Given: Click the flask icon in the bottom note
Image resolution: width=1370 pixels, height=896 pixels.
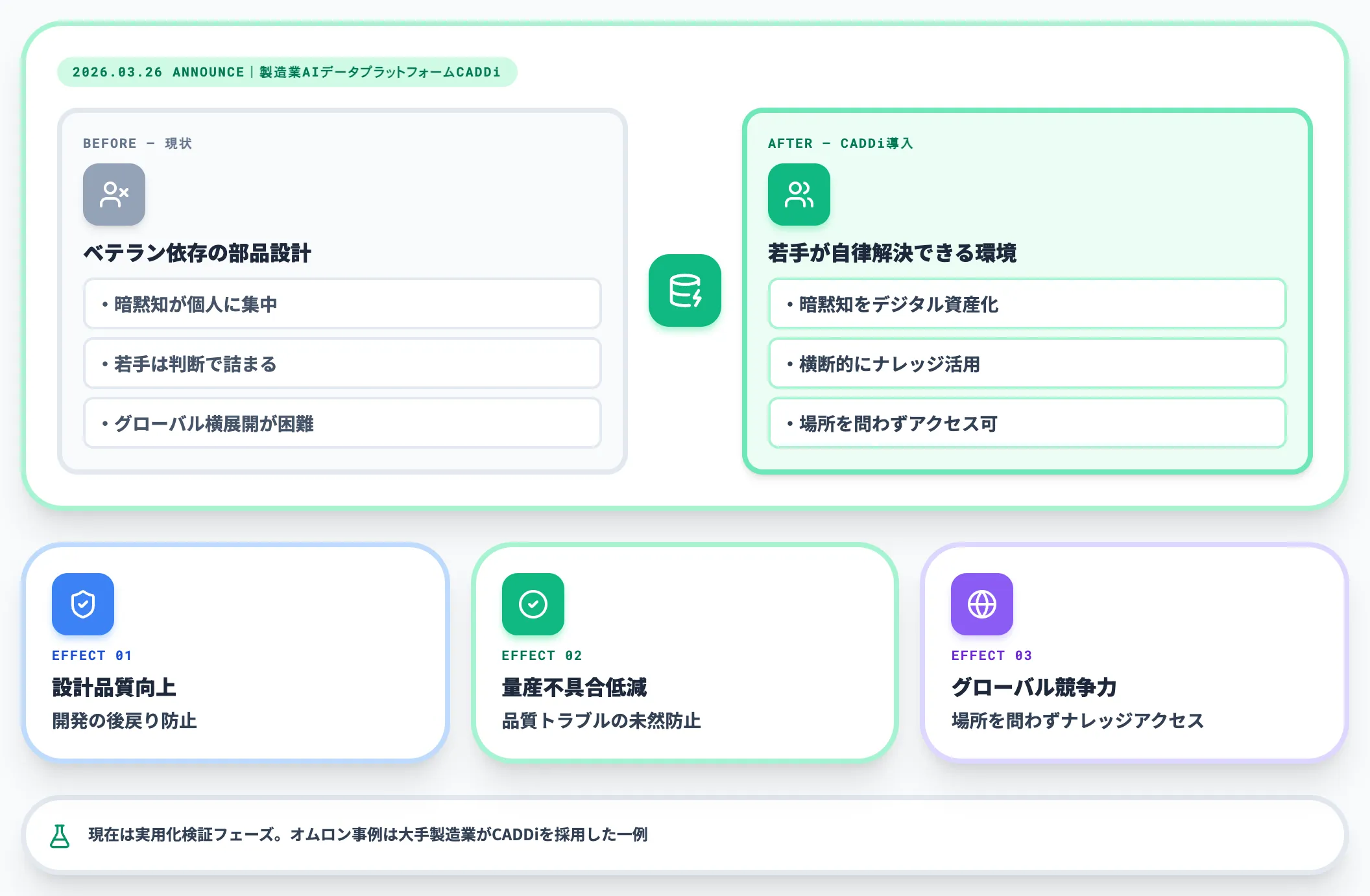Looking at the screenshot, I should click(x=60, y=836).
